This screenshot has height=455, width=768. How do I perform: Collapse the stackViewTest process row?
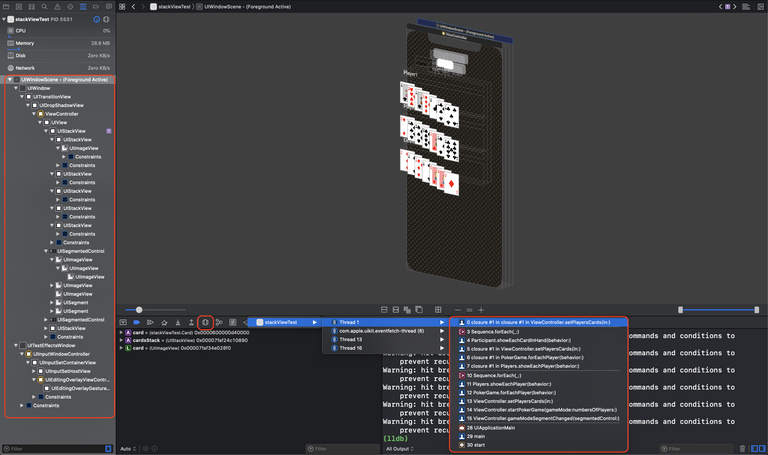(x=4, y=19)
